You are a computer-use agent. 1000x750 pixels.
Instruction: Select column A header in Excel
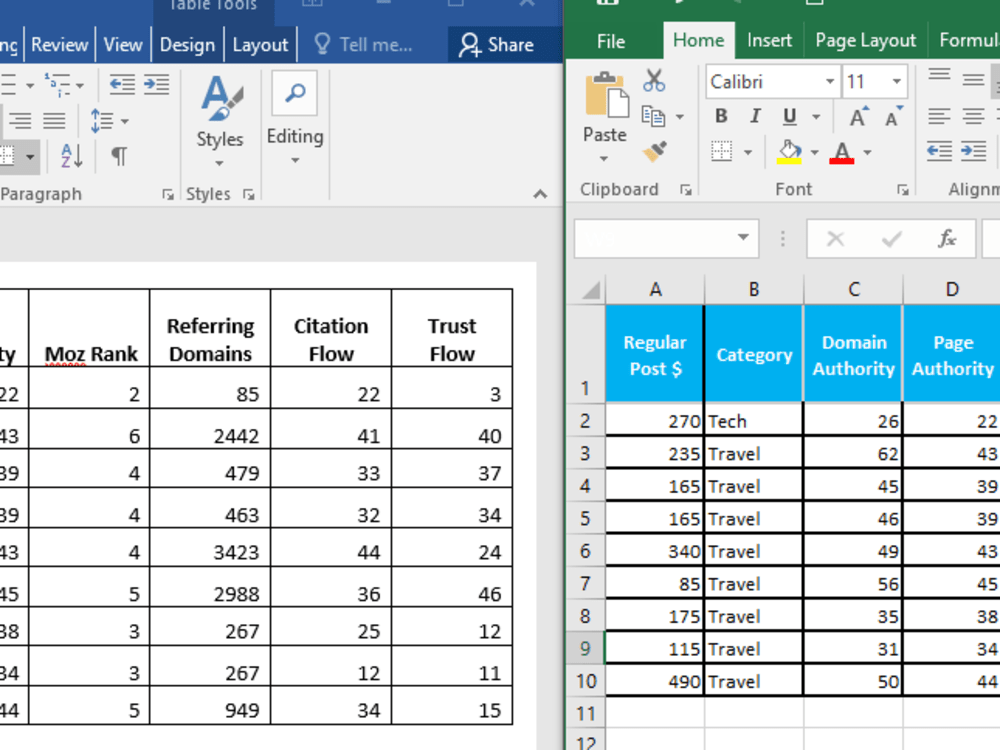655,290
